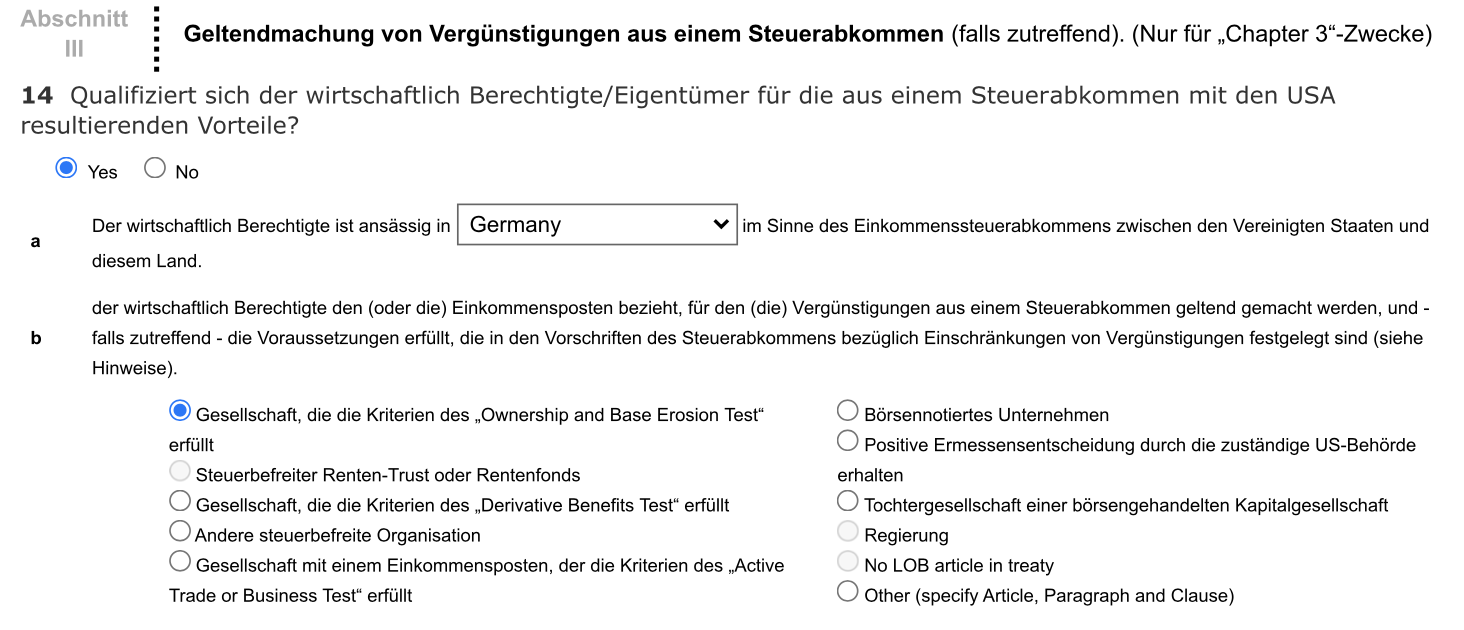This screenshot has width=1464, height=630.
Task: Click the row marker letter a
Action: pos(36,242)
